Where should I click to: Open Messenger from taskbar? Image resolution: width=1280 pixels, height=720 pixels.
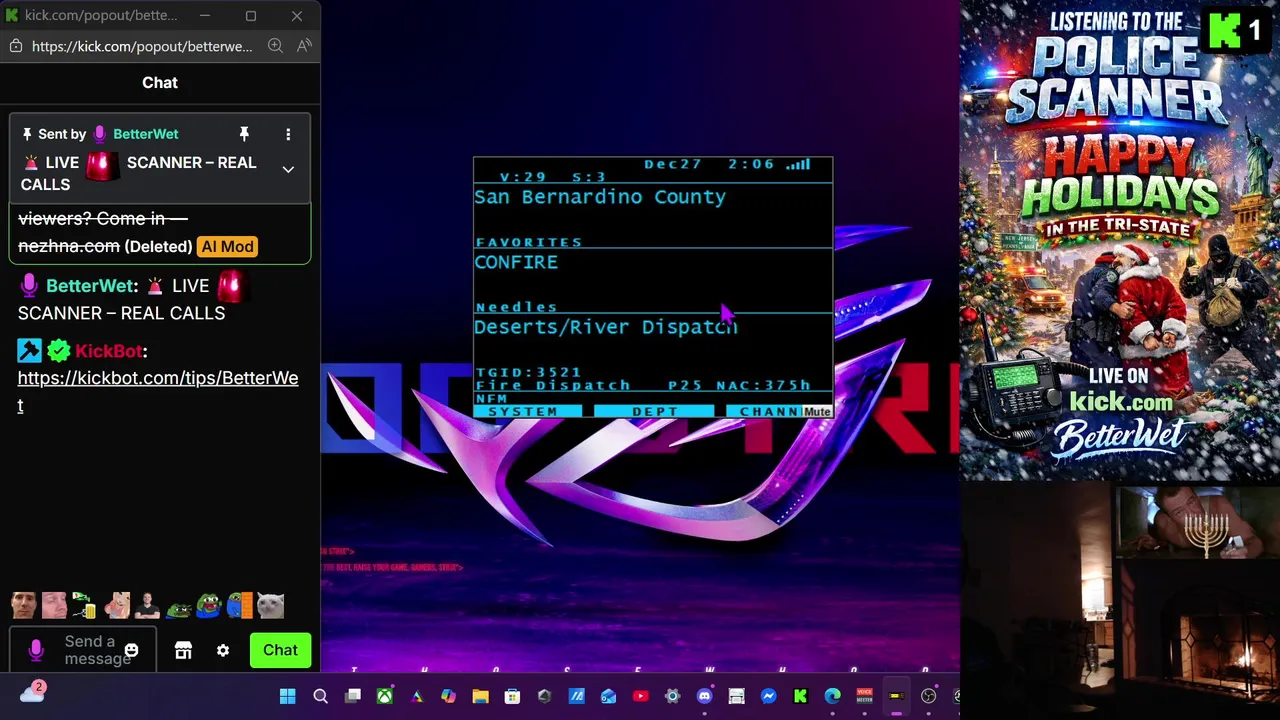pos(768,696)
